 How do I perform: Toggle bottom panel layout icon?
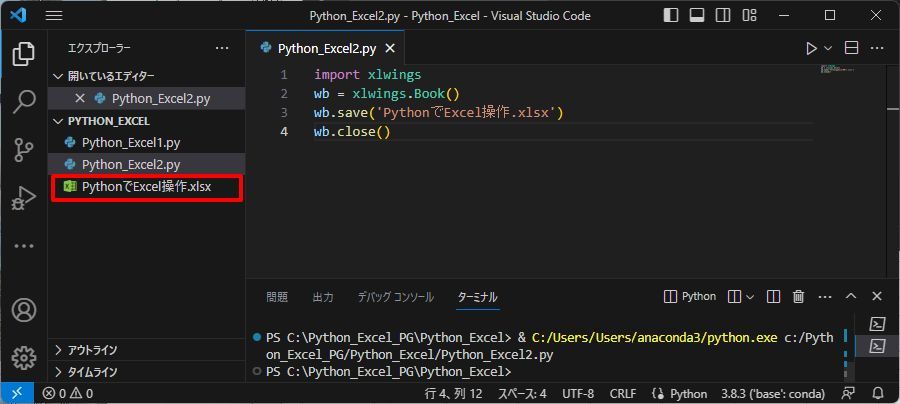697,15
